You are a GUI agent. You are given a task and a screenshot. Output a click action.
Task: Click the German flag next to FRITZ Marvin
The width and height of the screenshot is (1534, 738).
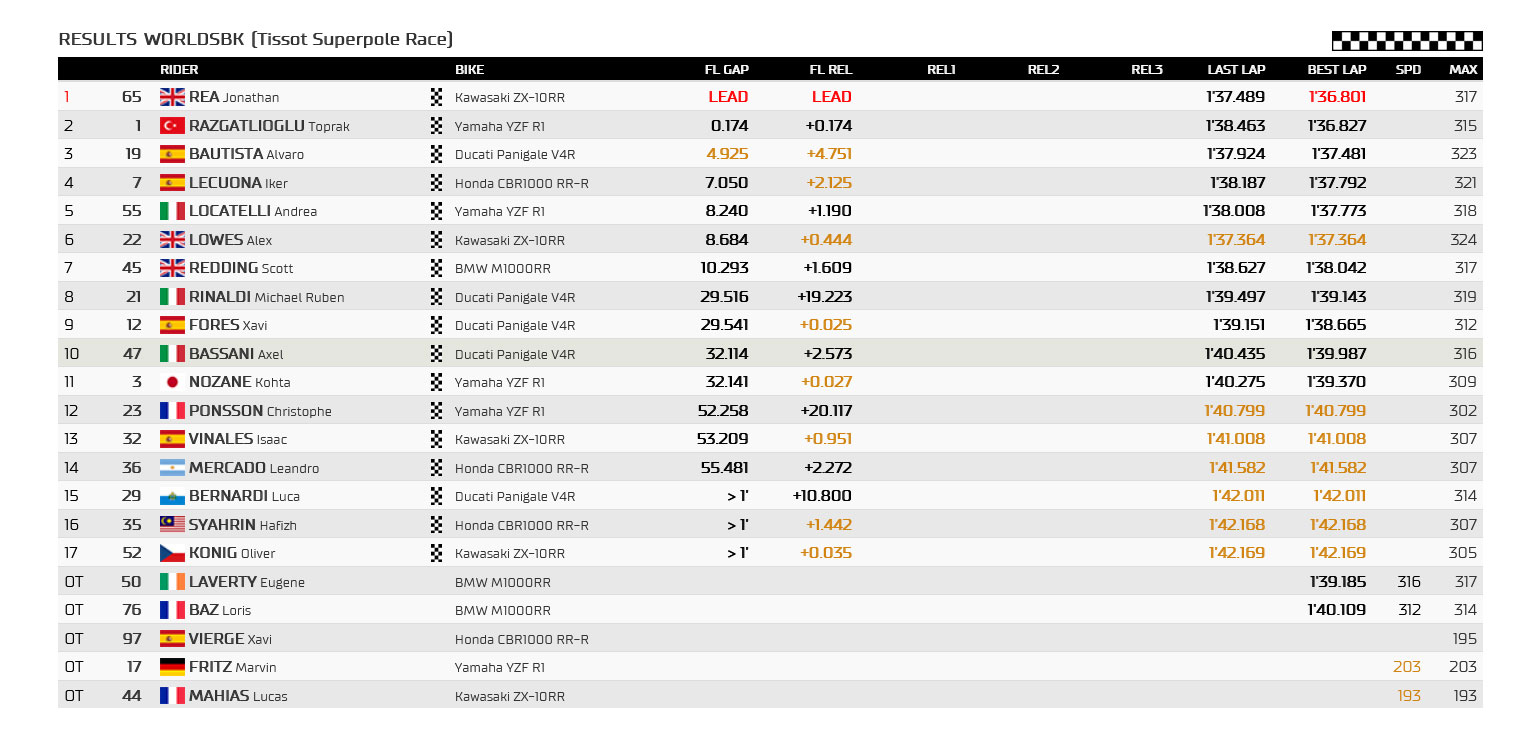coord(172,667)
